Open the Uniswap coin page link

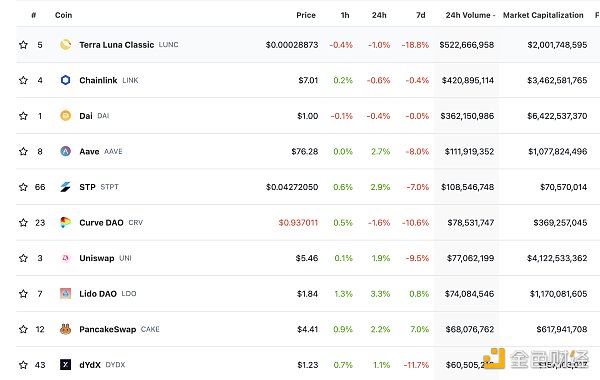[97, 258]
